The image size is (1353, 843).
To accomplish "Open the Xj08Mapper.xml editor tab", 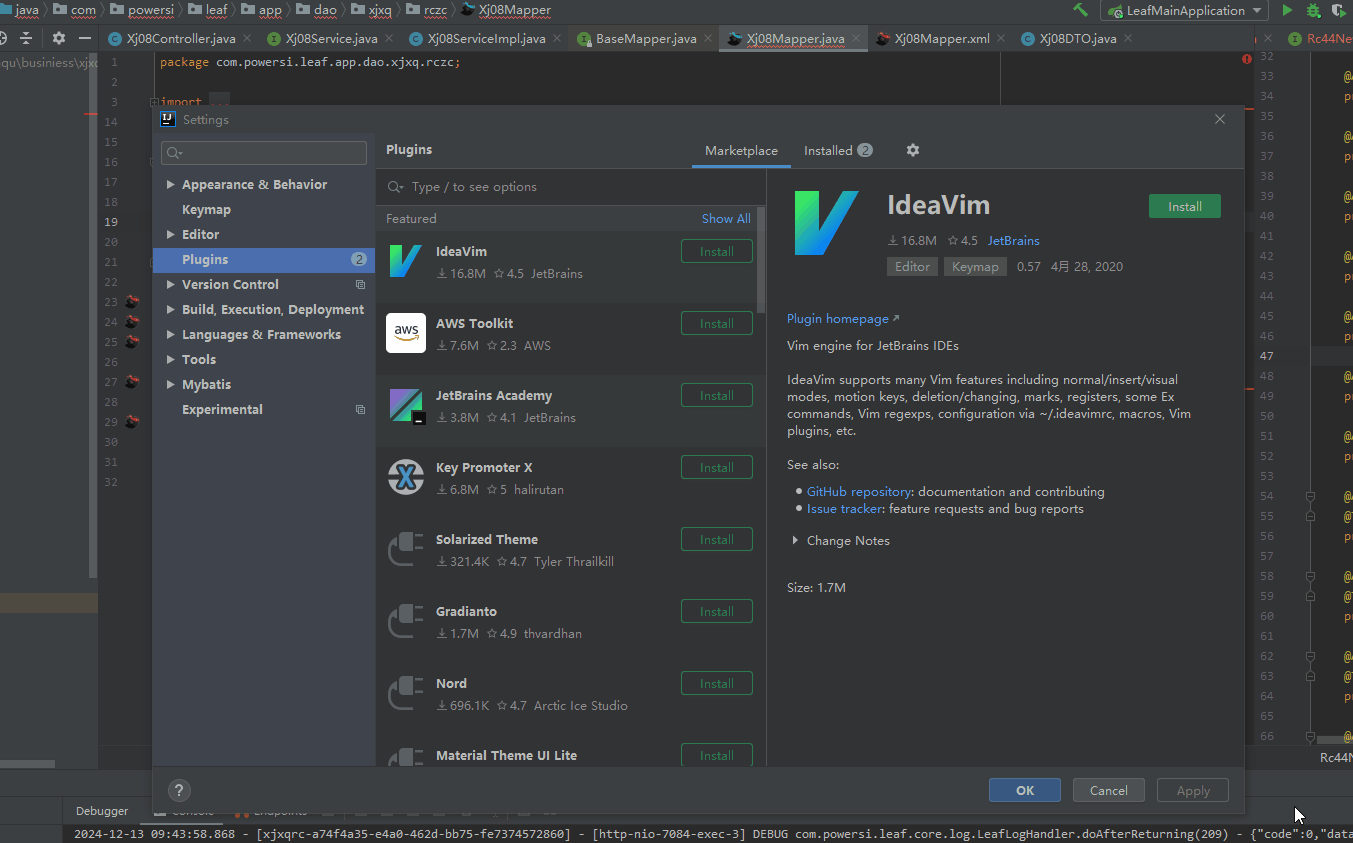I will 942,39.
